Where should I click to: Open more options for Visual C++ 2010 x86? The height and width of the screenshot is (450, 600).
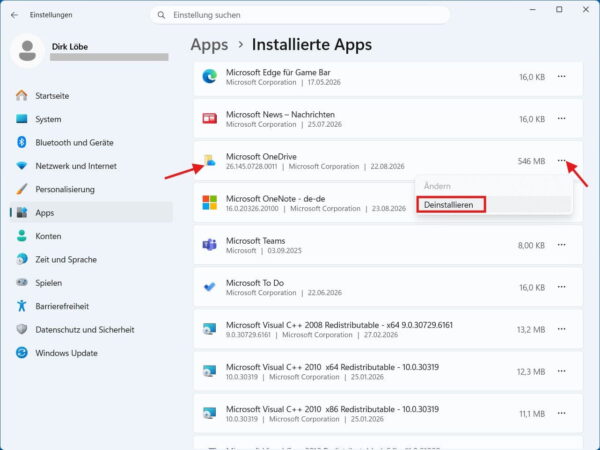tap(561, 413)
